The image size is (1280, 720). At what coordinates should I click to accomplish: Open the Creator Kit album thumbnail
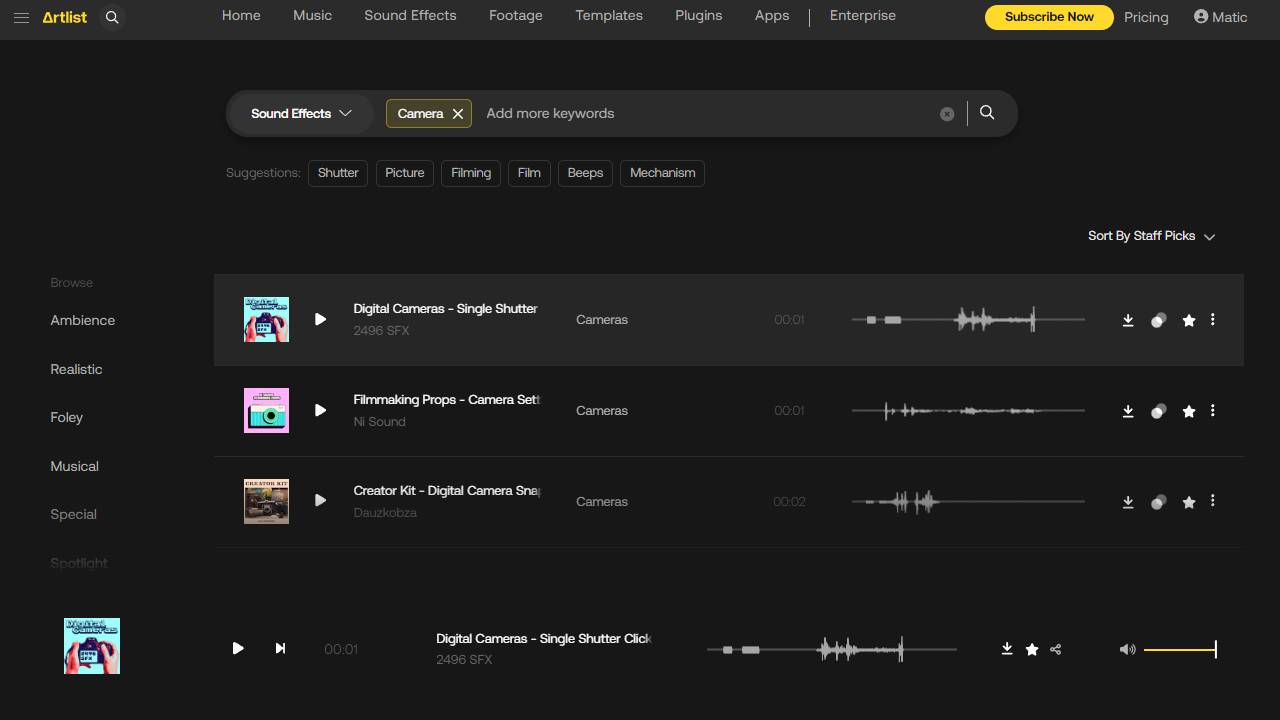click(266, 501)
